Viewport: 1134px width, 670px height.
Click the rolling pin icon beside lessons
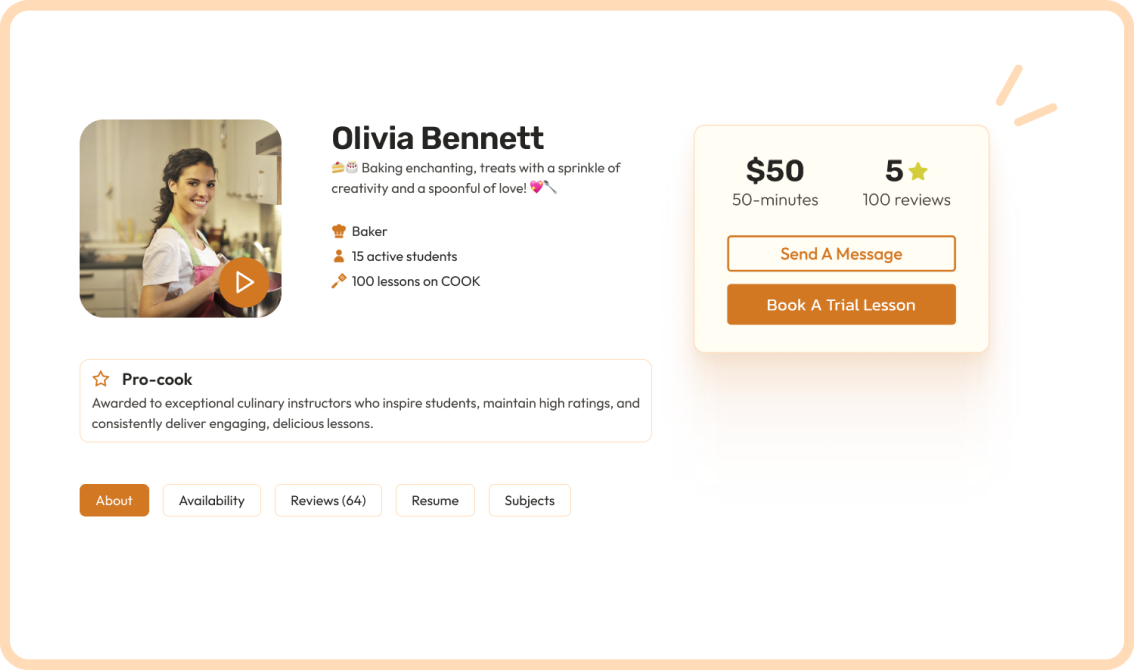click(338, 281)
